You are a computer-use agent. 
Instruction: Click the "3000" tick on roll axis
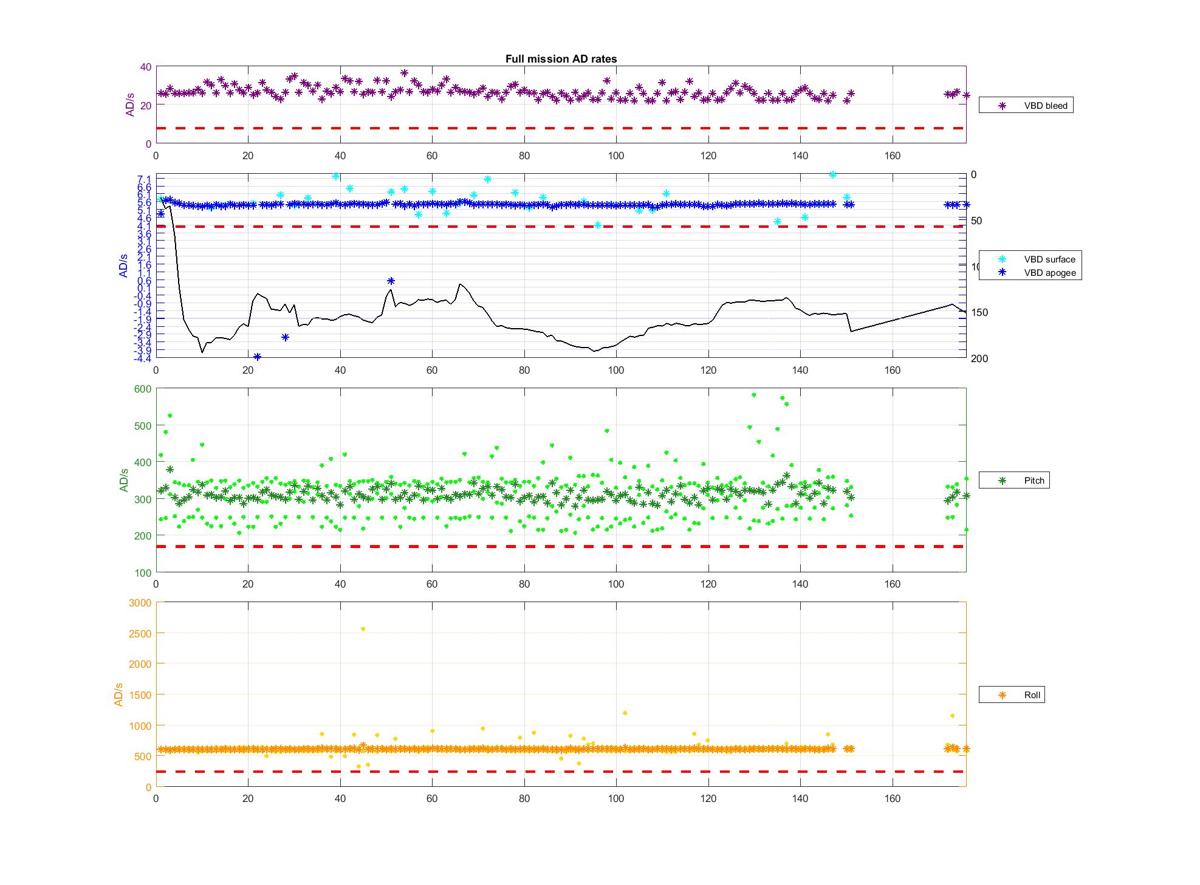(x=139, y=602)
